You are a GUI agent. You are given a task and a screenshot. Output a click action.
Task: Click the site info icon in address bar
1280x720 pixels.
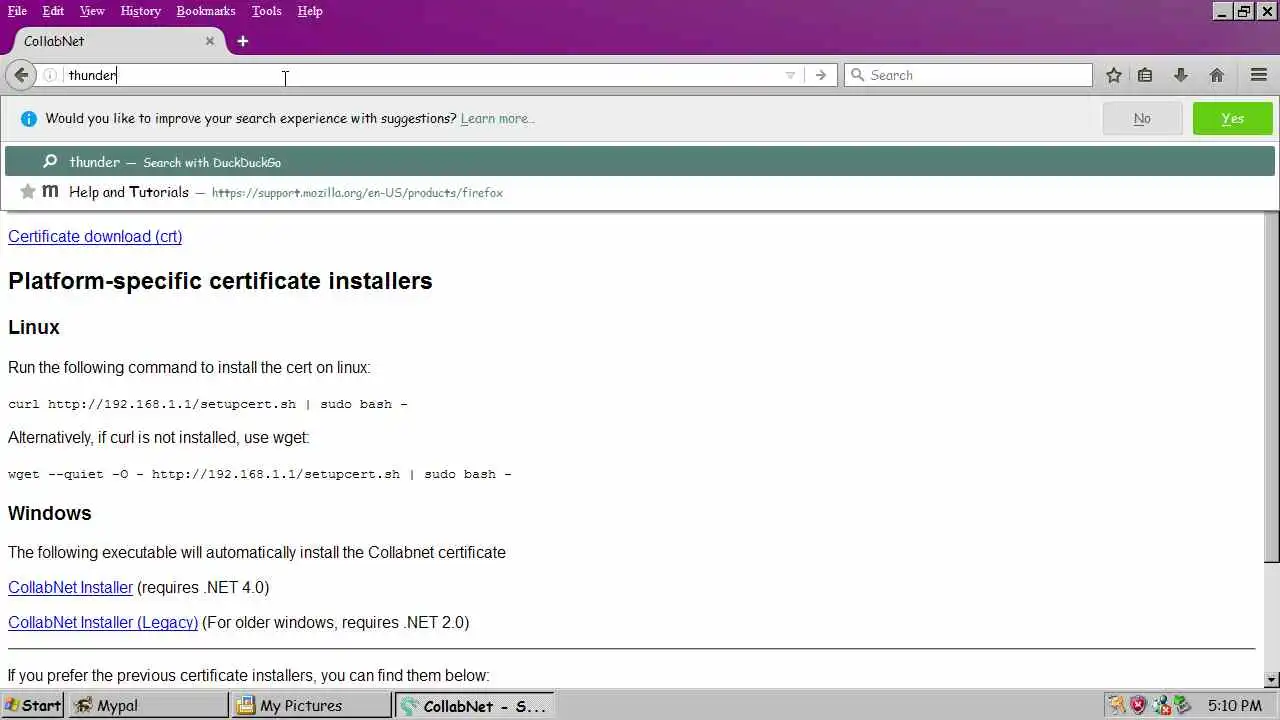[50, 75]
